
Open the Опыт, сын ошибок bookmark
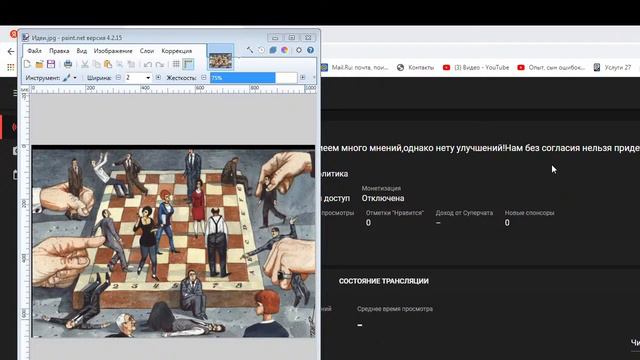point(551,67)
